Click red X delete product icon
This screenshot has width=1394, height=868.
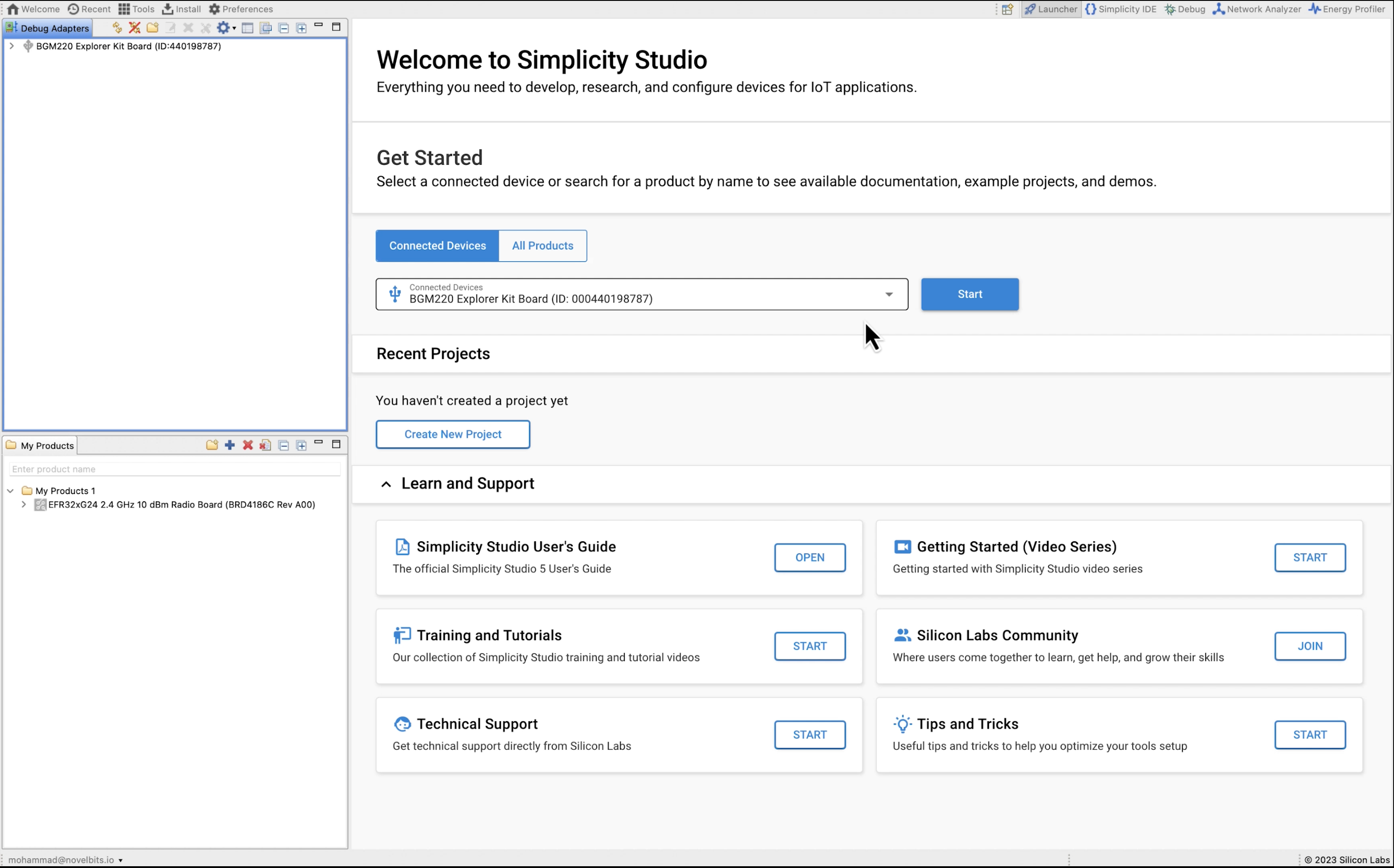click(x=248, y=446)
